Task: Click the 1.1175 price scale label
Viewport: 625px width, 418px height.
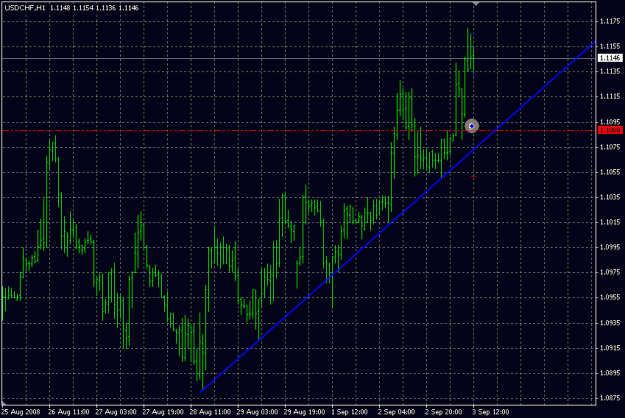Action: point(610,21)
